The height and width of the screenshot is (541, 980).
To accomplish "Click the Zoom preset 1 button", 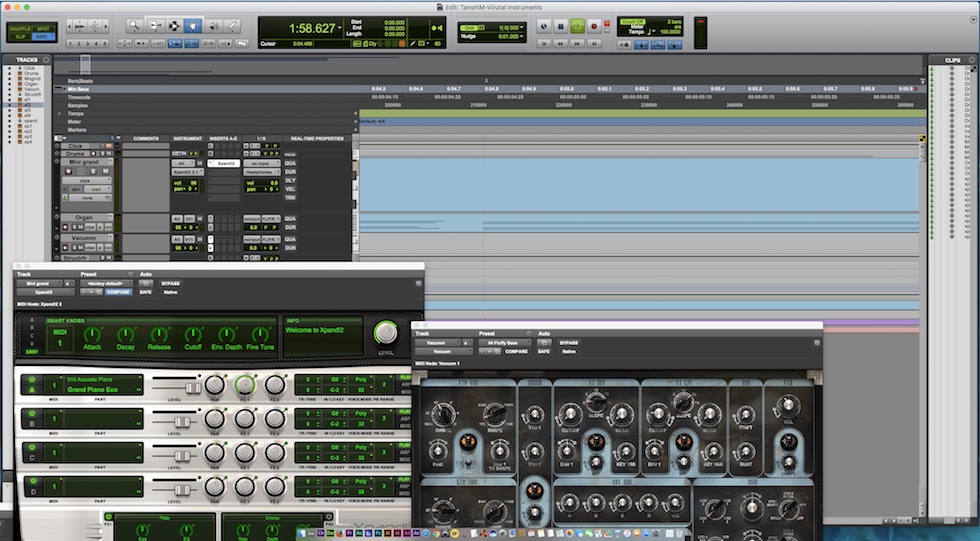I will (x=70, y=44).
